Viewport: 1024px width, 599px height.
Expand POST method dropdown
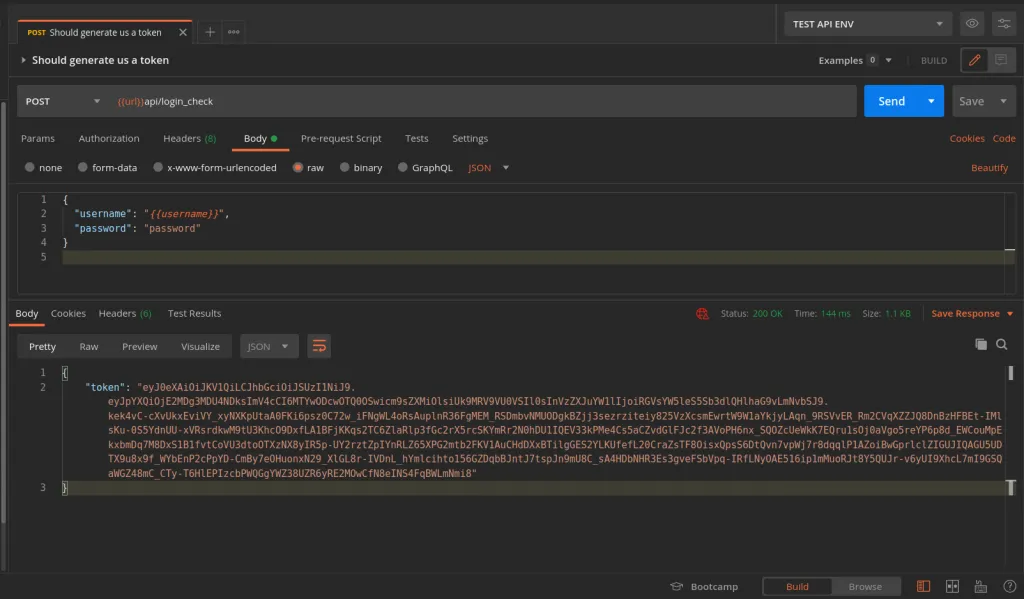pos(62,101)
